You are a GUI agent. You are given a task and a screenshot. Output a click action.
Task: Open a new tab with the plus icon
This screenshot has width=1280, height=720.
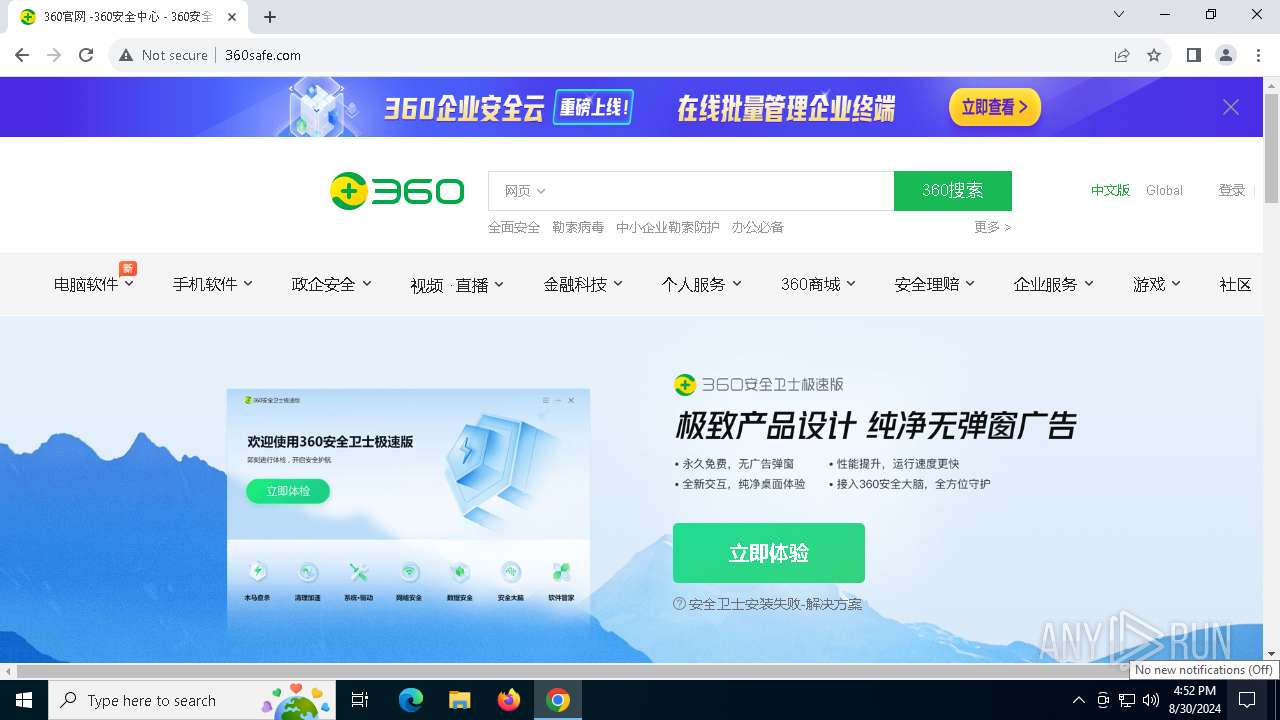click(270, 17)
